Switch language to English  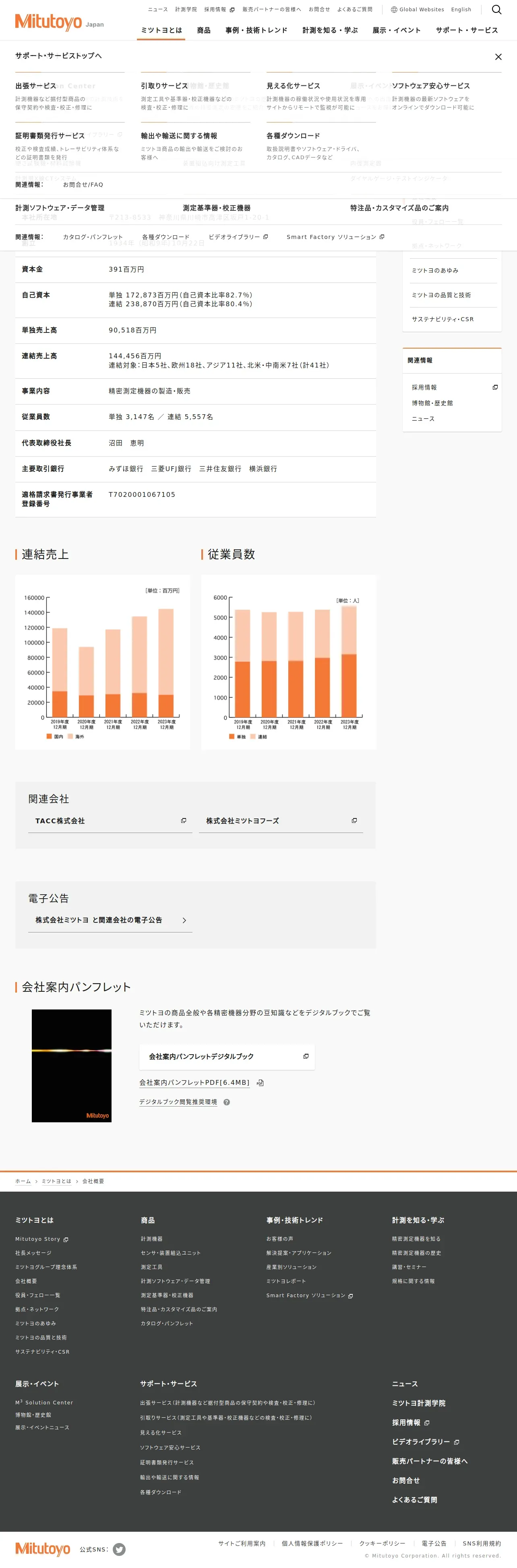[x=461, y=10]
